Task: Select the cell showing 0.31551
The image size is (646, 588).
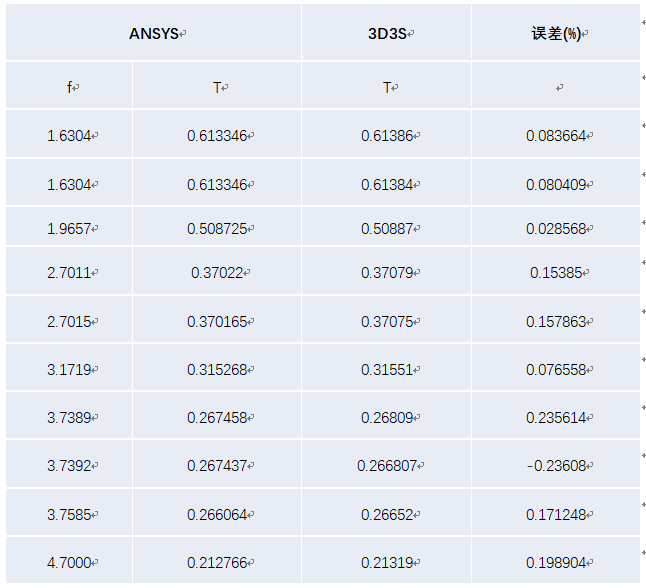Action: pyautogui.click(x=386, y=368)
